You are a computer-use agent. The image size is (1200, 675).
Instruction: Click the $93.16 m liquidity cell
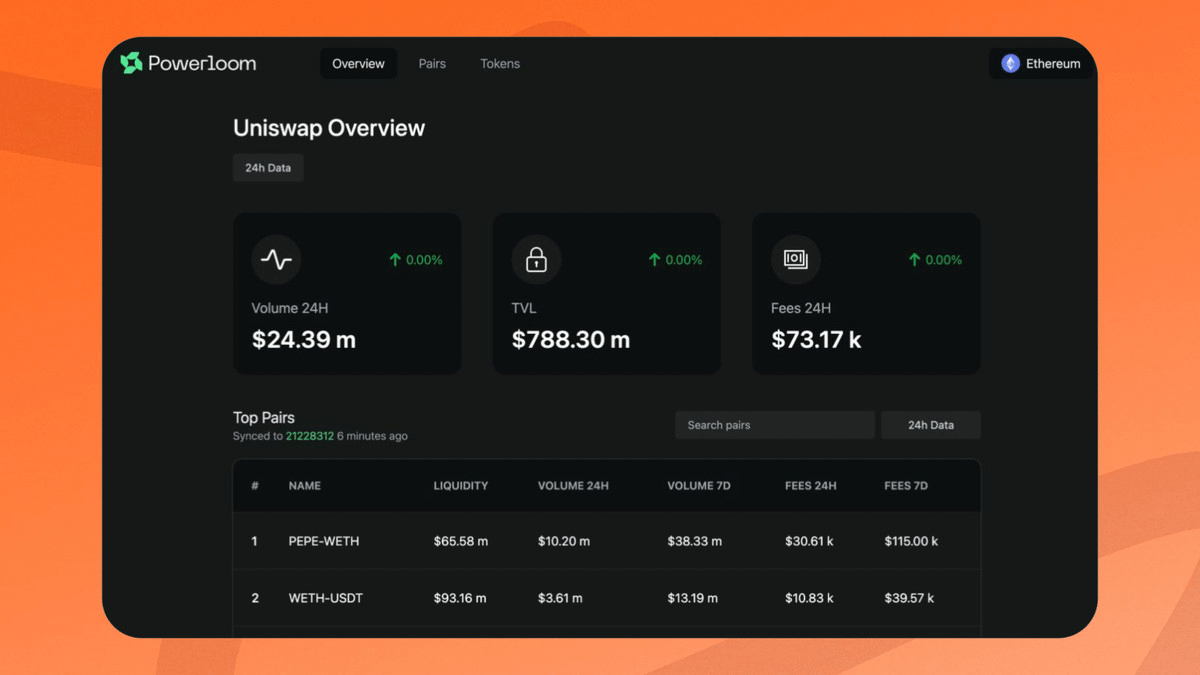tap(460, 598)
